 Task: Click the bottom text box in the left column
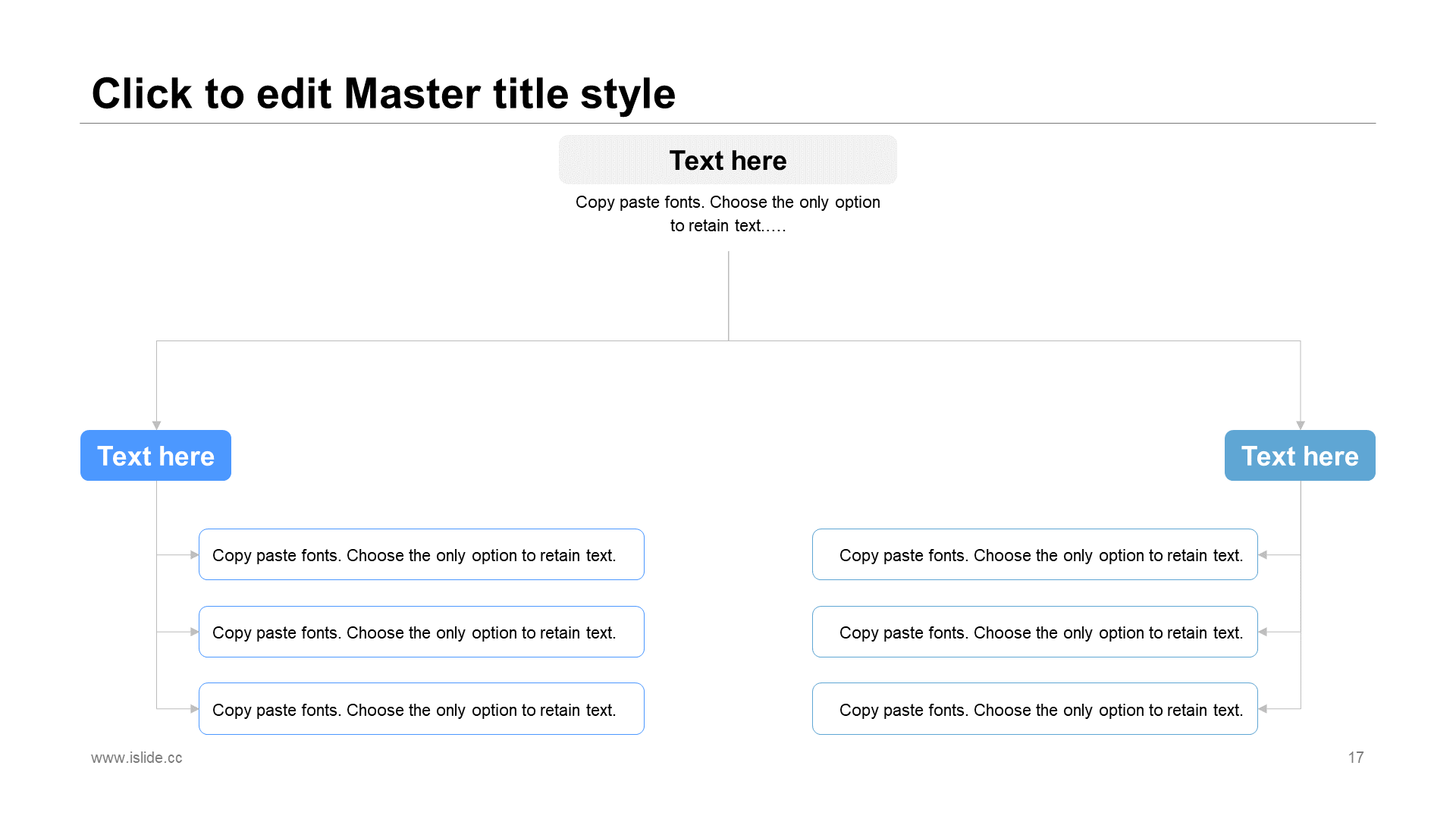click(x=421, y=710)
